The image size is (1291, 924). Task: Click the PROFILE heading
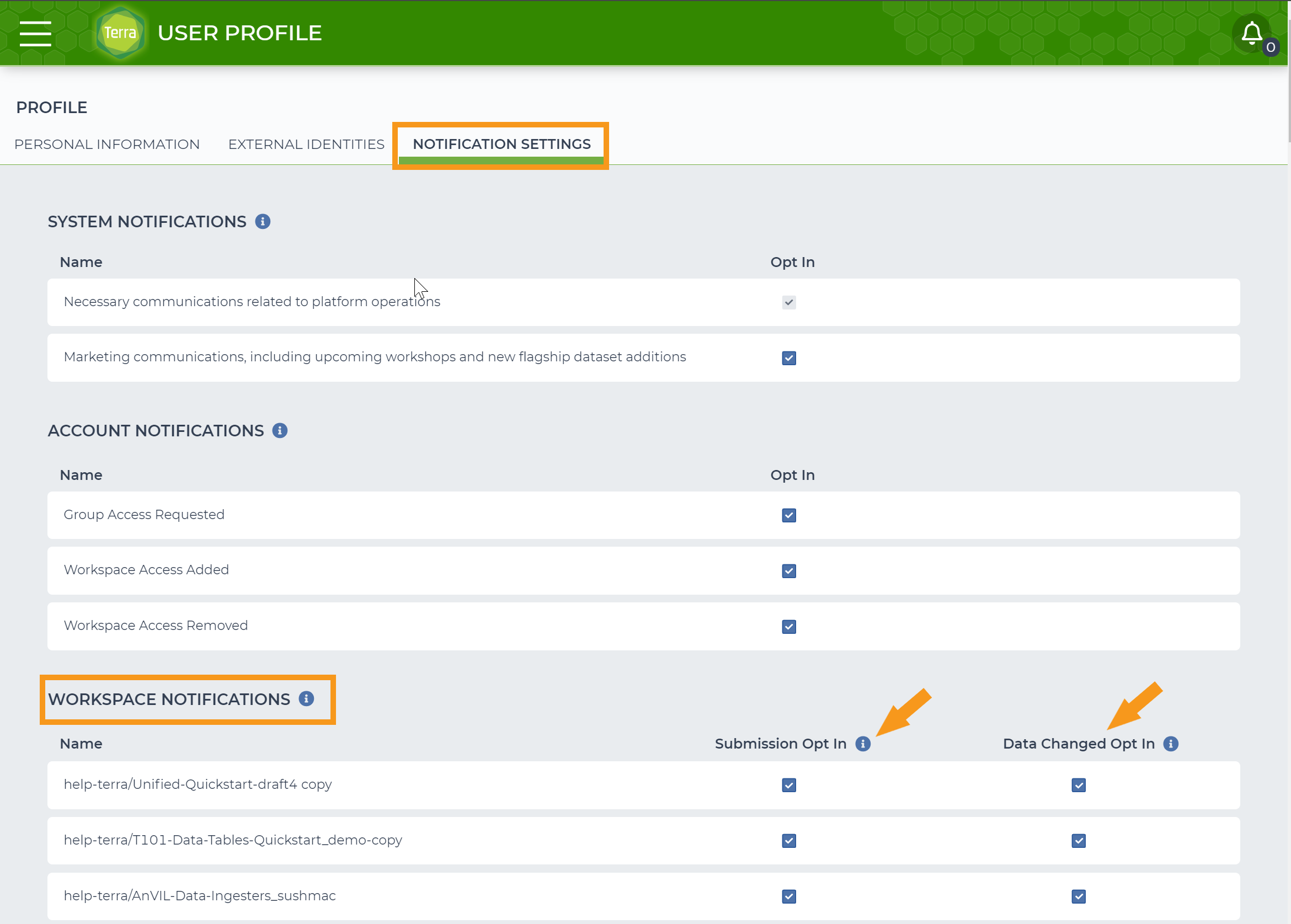coord(52,108)
